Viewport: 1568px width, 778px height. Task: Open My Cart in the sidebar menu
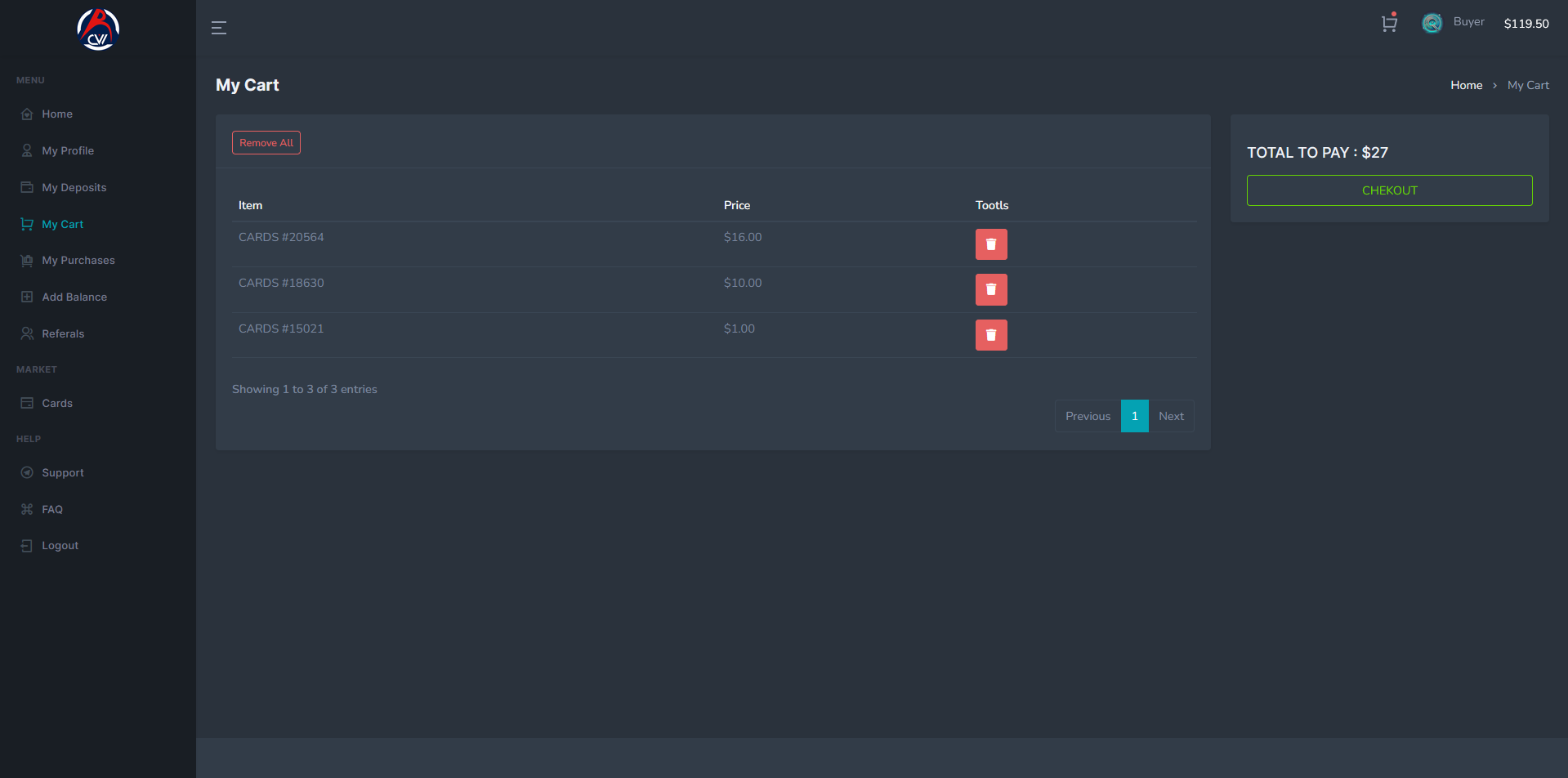coord(62,224)
